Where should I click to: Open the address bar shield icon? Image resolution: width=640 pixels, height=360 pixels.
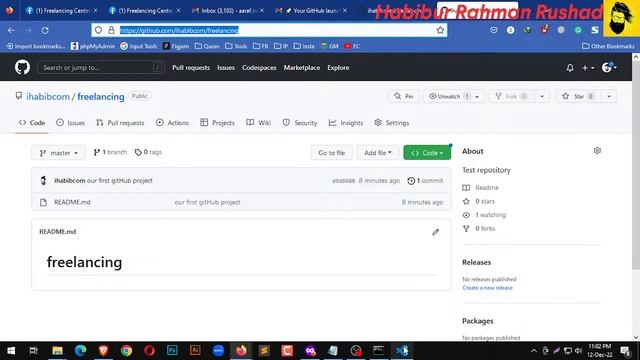(98, 30)
